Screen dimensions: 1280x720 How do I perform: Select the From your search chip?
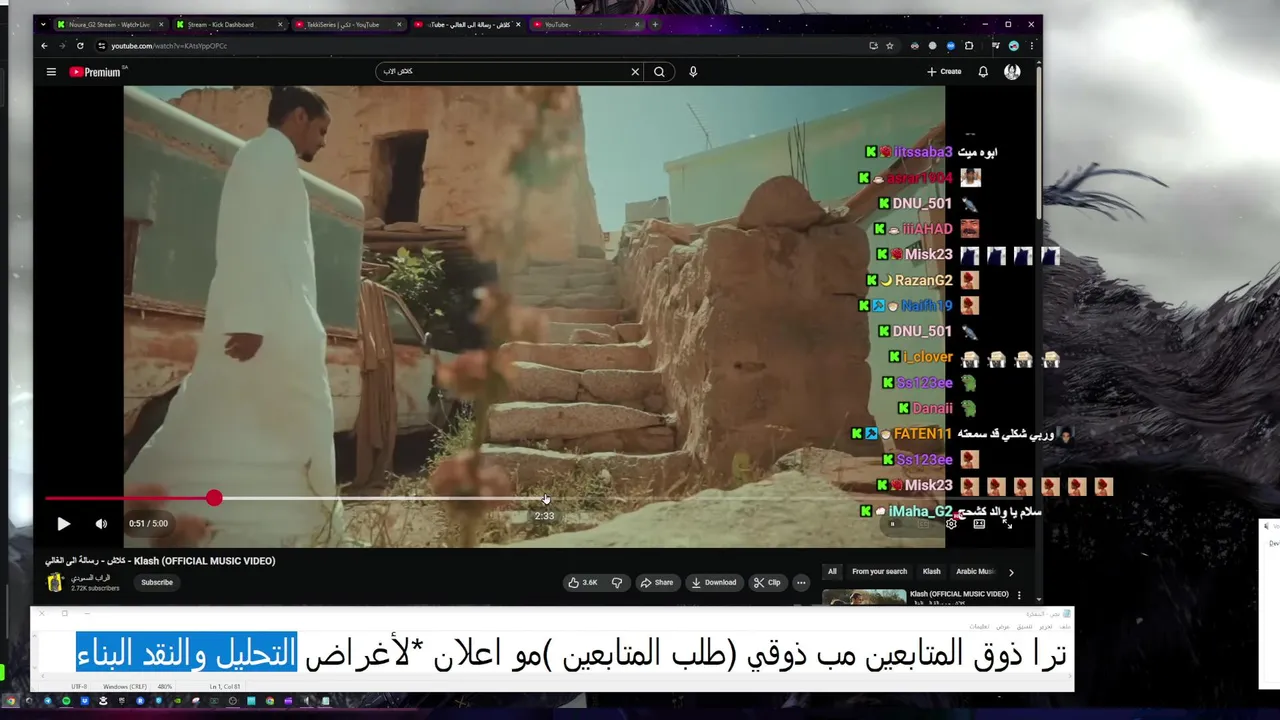(x=880, y=572)
